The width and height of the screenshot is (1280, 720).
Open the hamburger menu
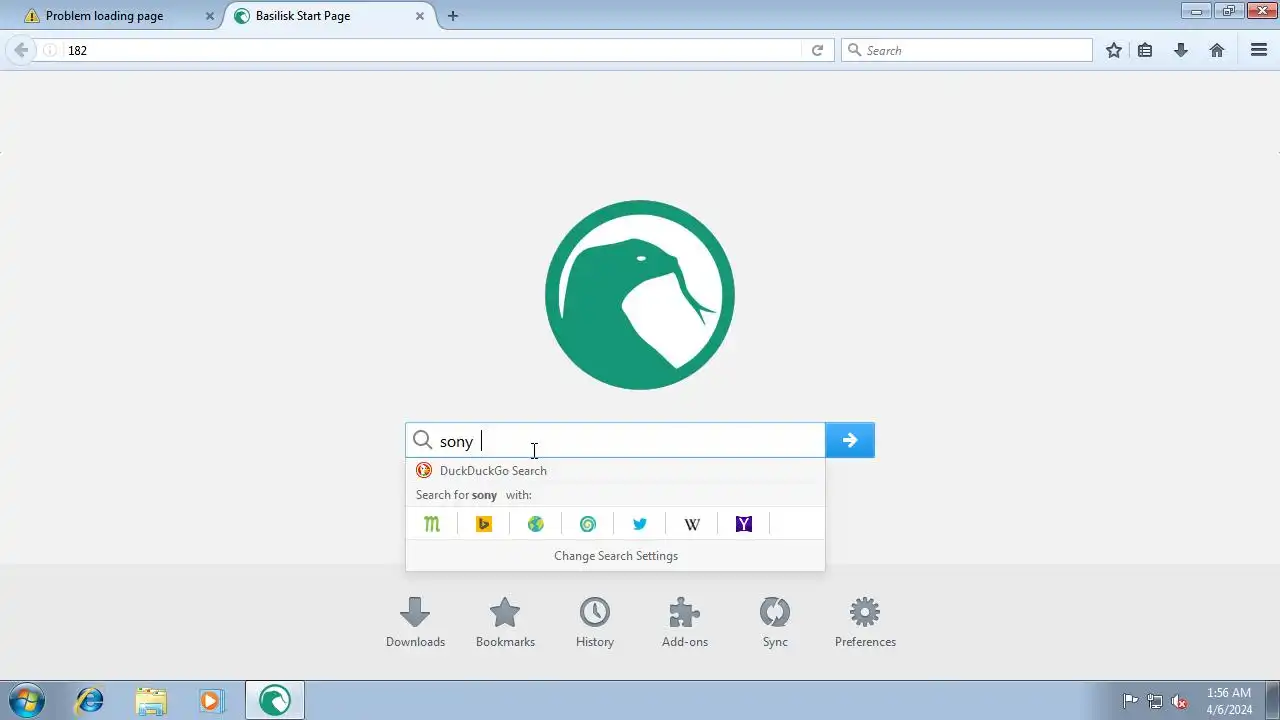[x=1259, y=50]
